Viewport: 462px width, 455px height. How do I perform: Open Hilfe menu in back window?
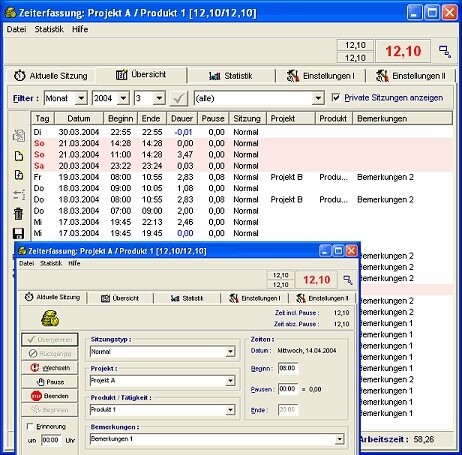point(80,29)
